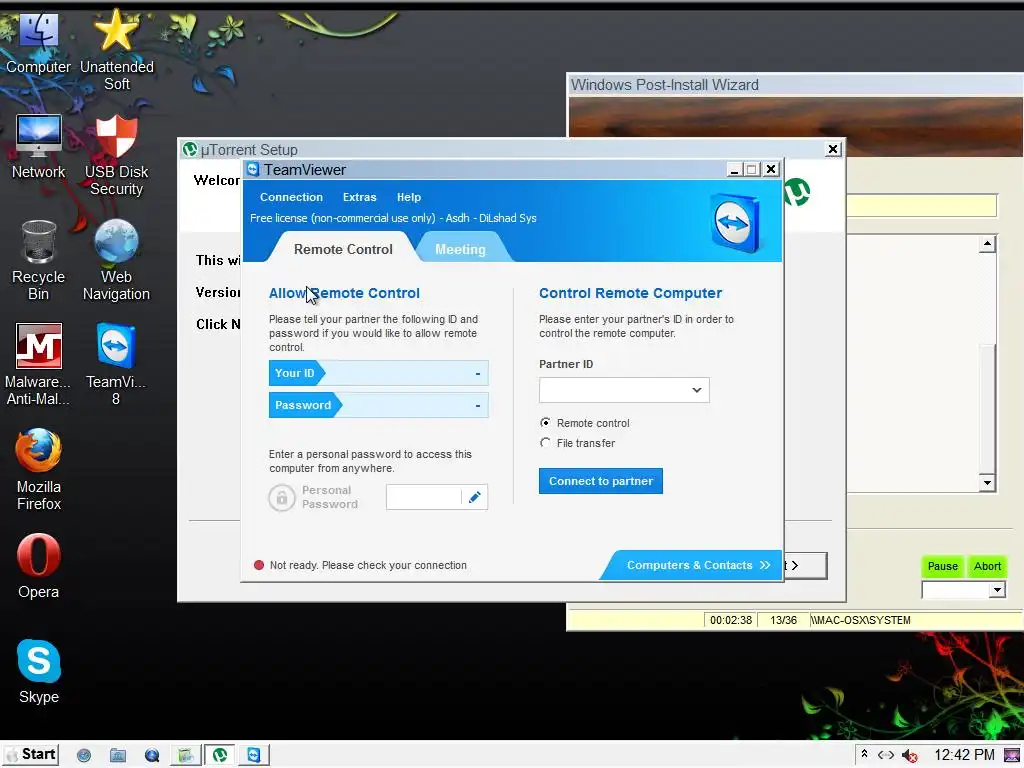The height and width of the screenshot is (768, 1024).
Task: Click the uTorrent logo in Setup window
Action: point(796,192)
